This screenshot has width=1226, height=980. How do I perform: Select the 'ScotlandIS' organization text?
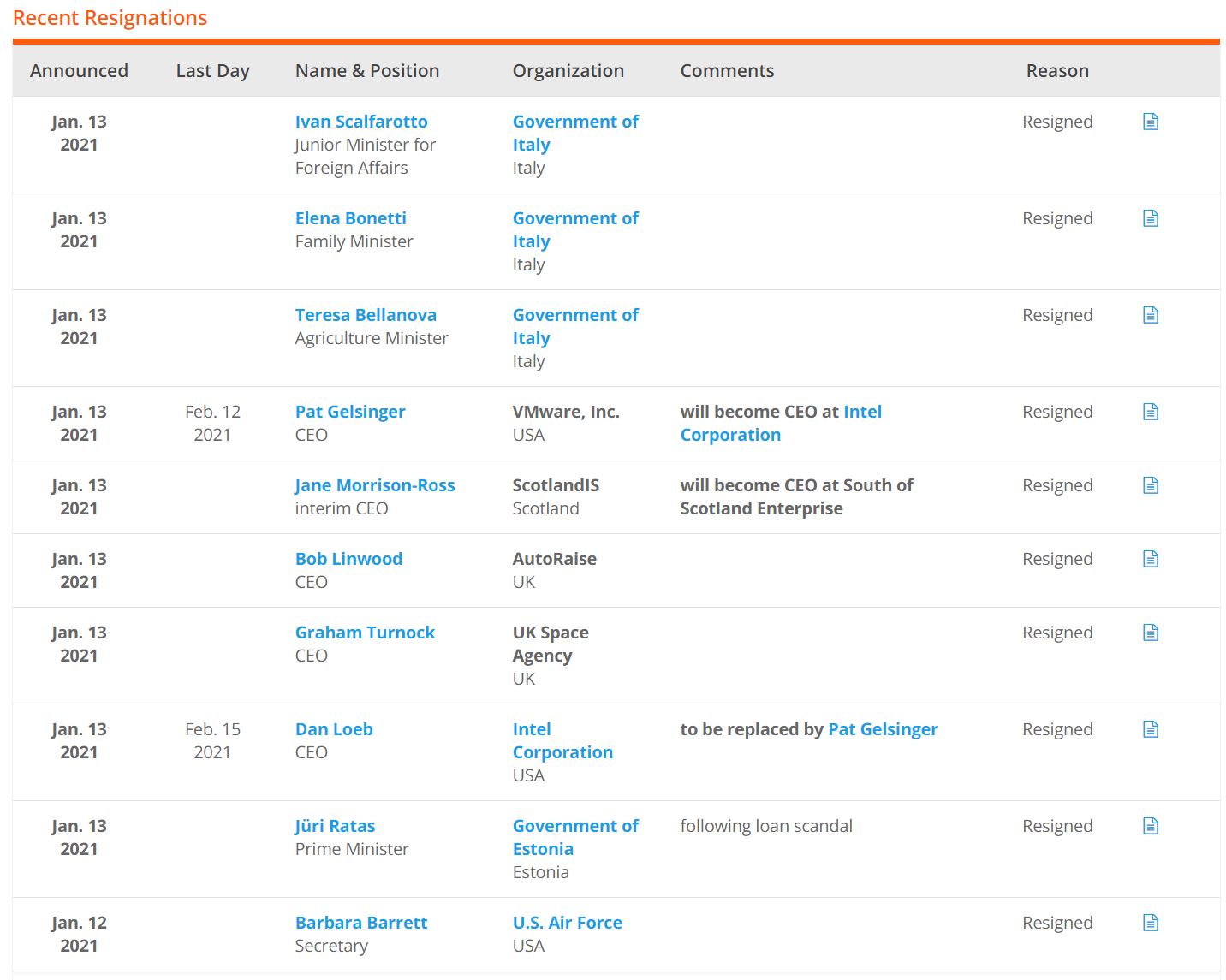556,485
